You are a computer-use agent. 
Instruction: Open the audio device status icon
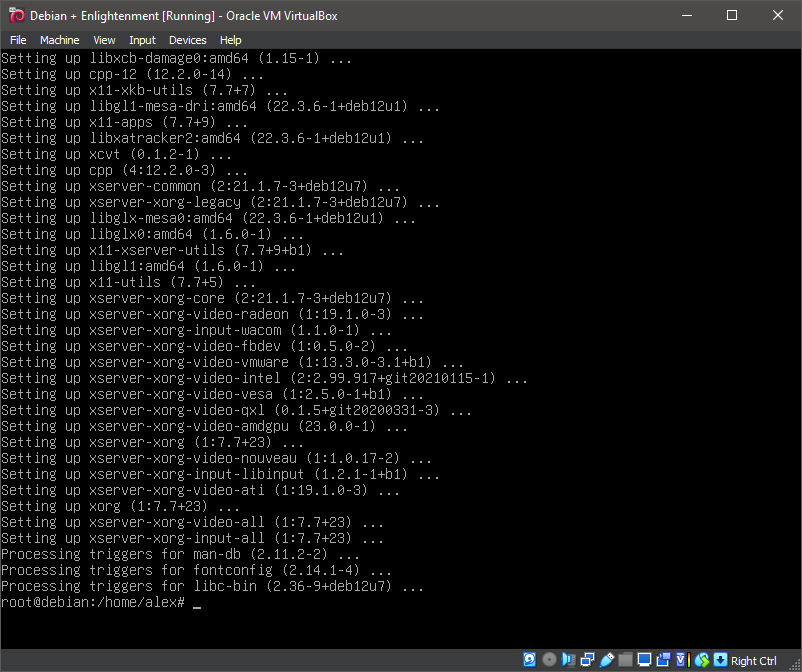568,660
